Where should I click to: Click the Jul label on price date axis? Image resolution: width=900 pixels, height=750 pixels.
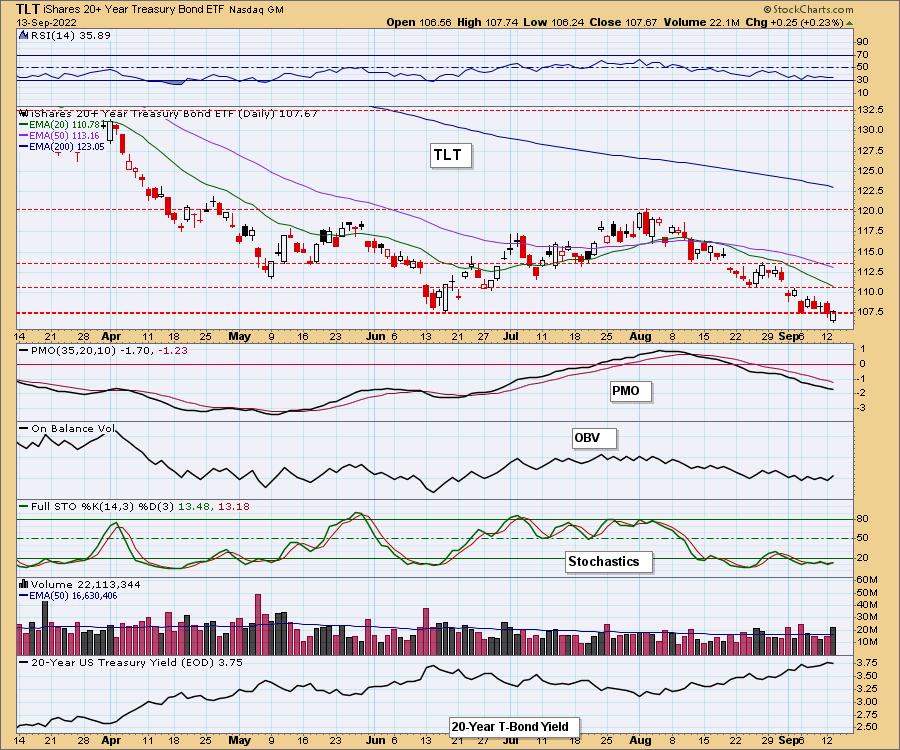pyautogui.click(x=510, y=337)
